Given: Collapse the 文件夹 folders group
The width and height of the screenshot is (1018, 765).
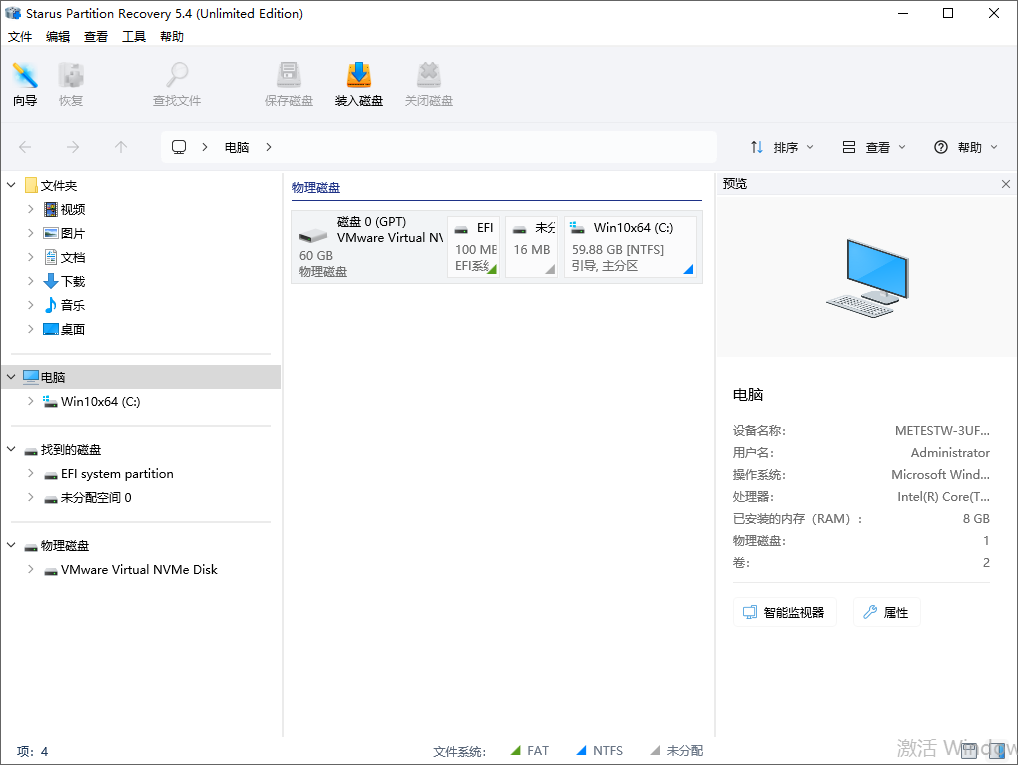Looking at the screenshot, I should click(x=11, y=186).
